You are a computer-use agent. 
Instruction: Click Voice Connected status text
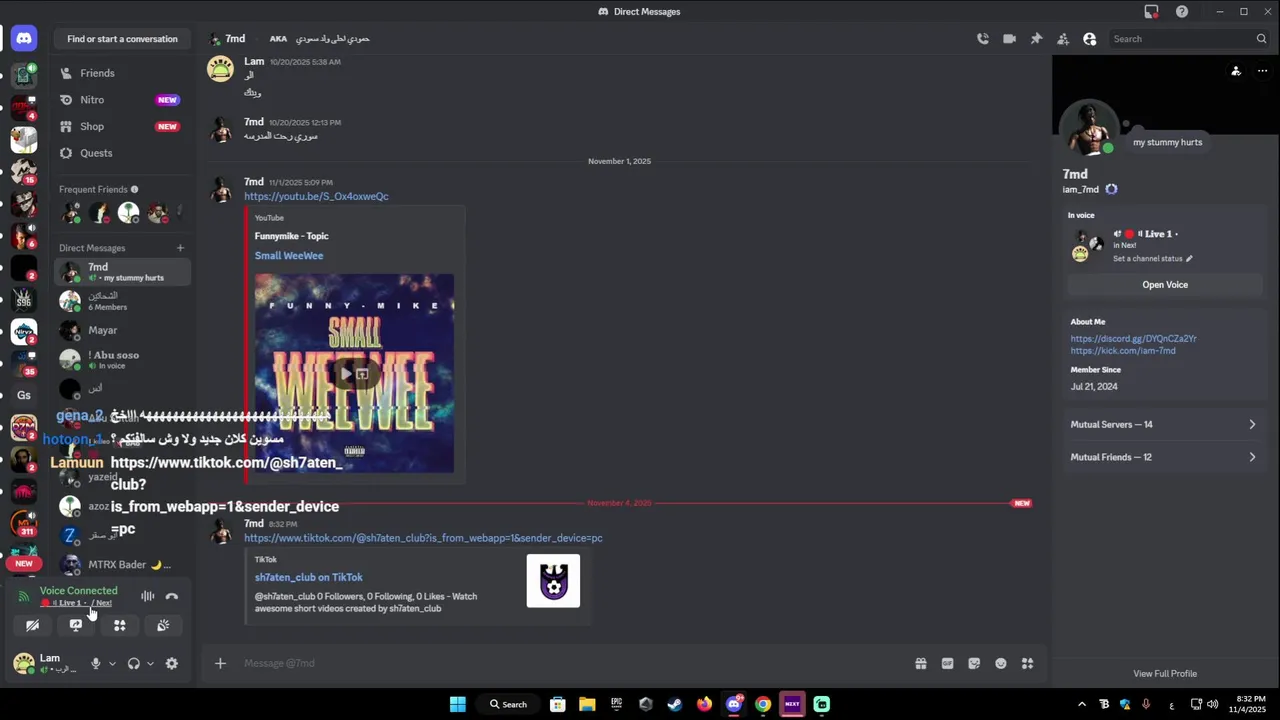click(x=78, y=591)
